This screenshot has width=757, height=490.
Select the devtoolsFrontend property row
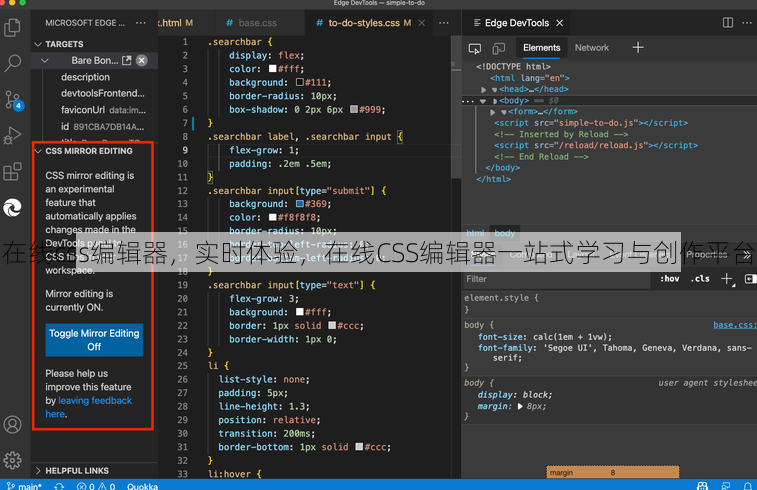(95, 93)
